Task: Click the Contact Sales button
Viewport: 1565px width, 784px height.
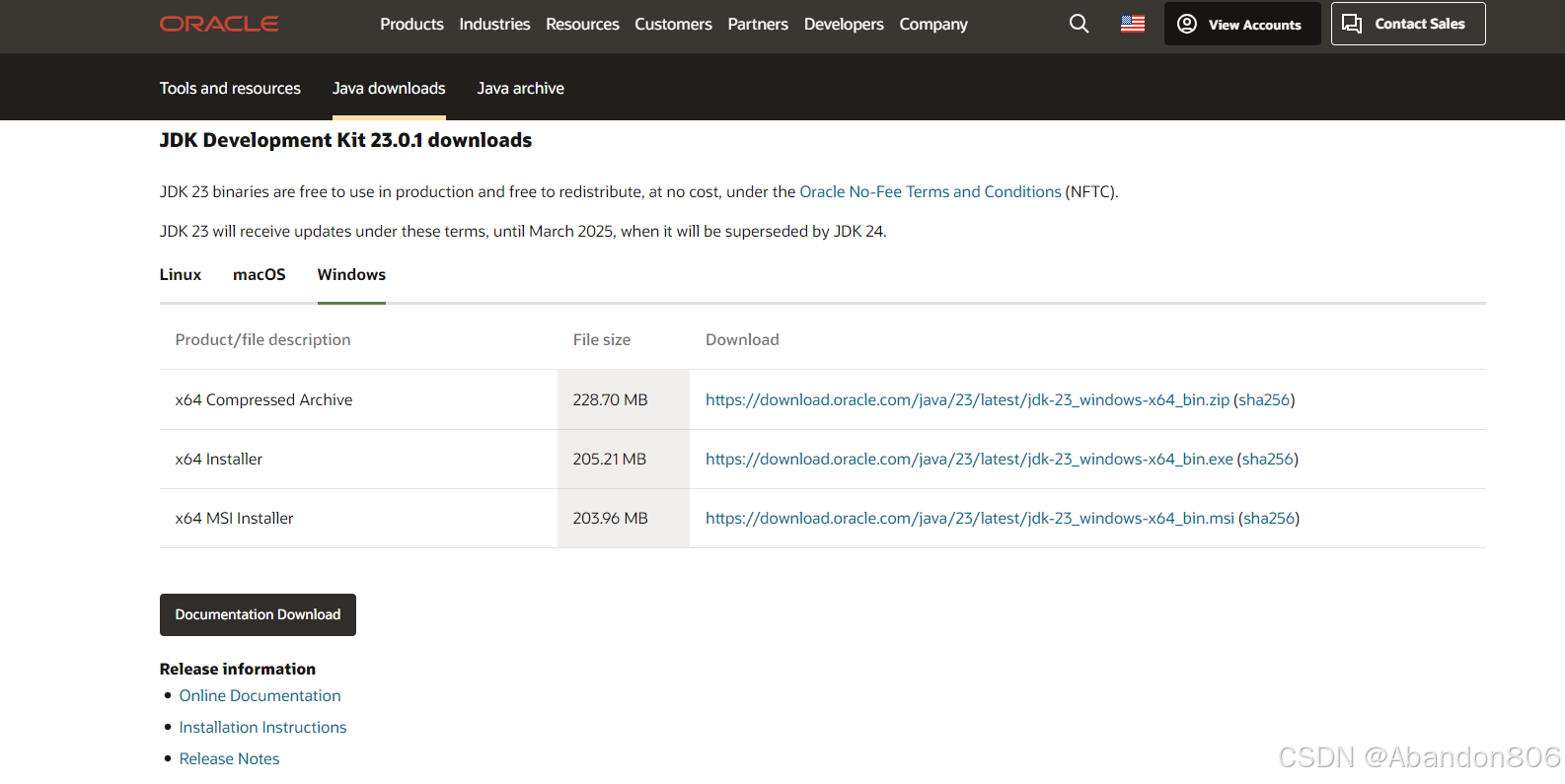Action: [1408, 24]
